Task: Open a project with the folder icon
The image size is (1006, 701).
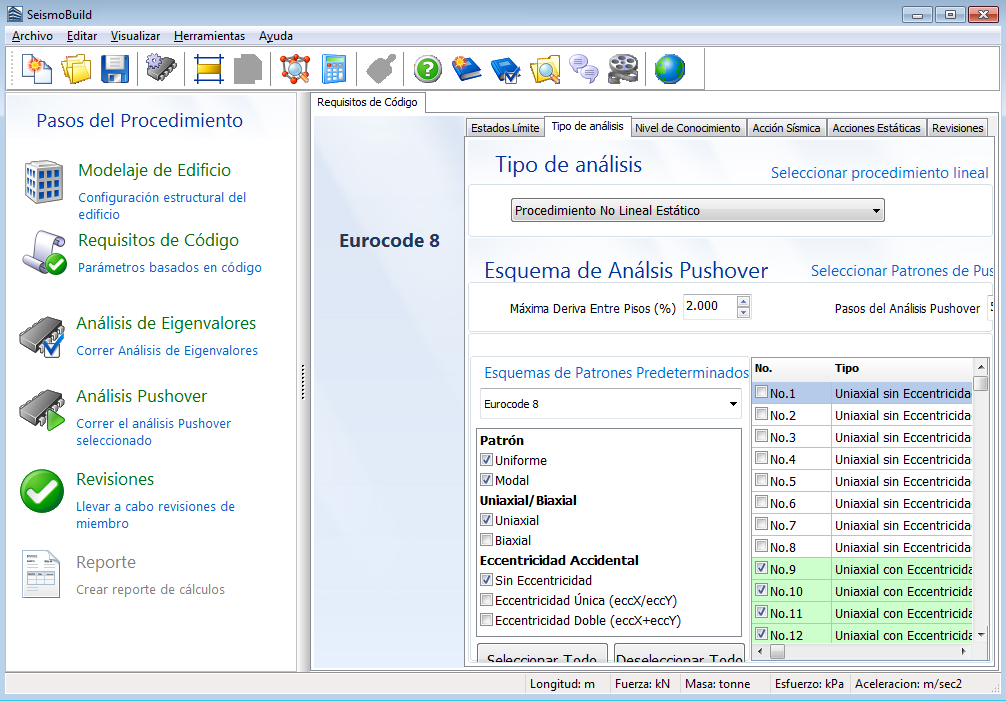Action: point(76,69)
